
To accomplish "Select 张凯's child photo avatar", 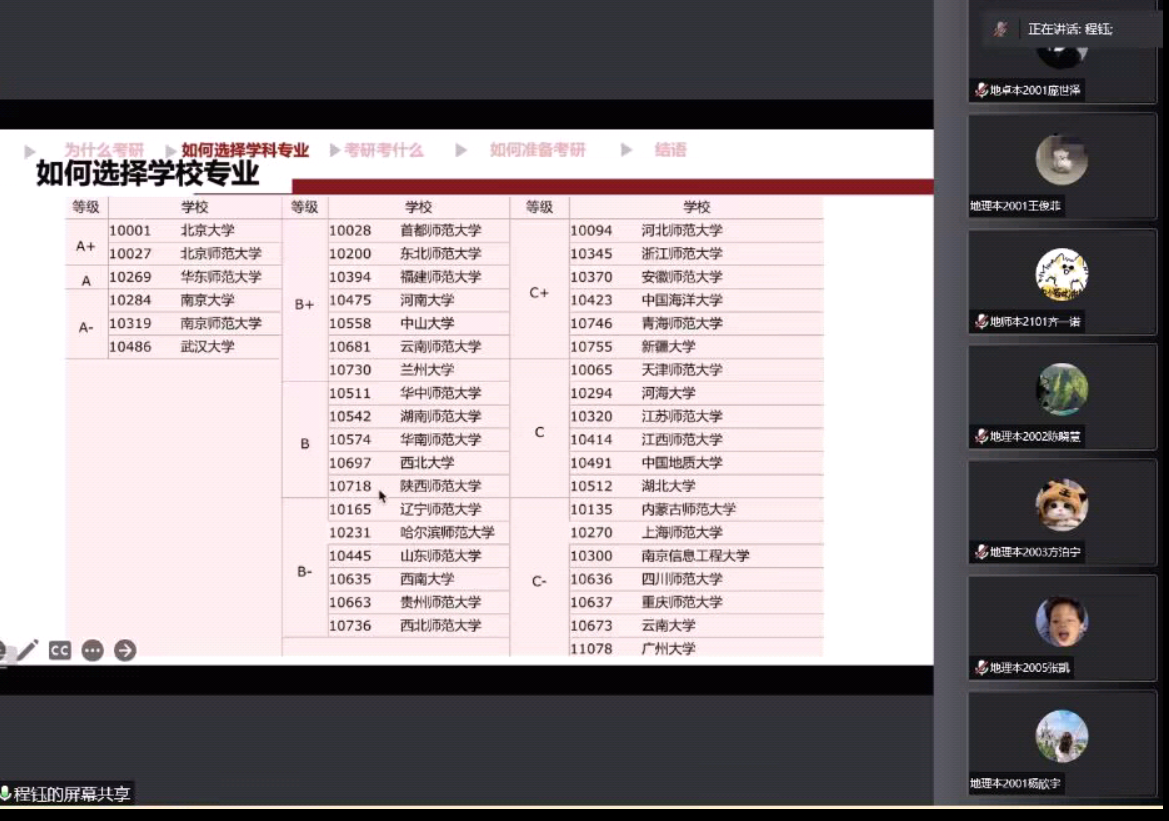I will point(1062,620).
